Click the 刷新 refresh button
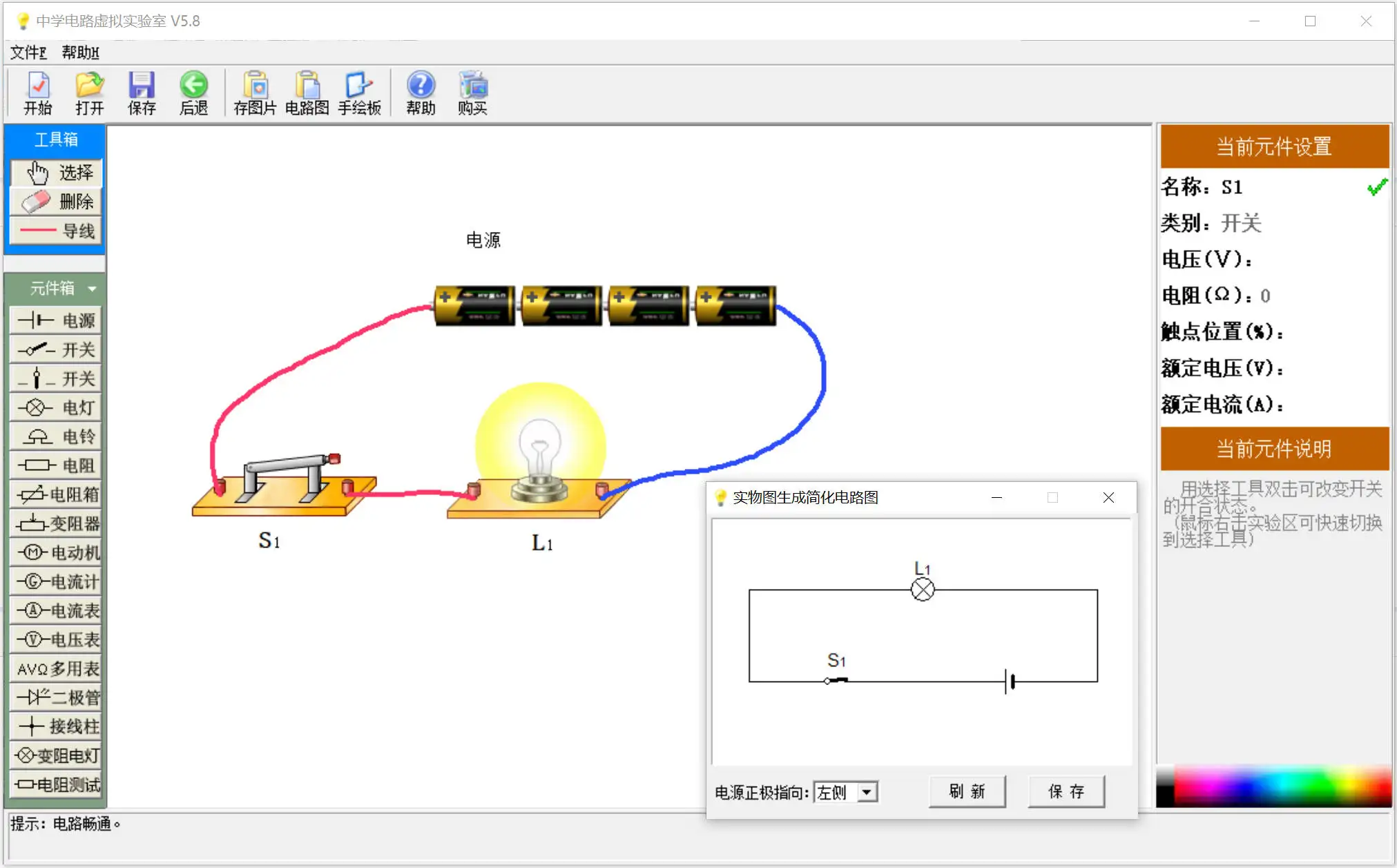 tap(967, 791)
